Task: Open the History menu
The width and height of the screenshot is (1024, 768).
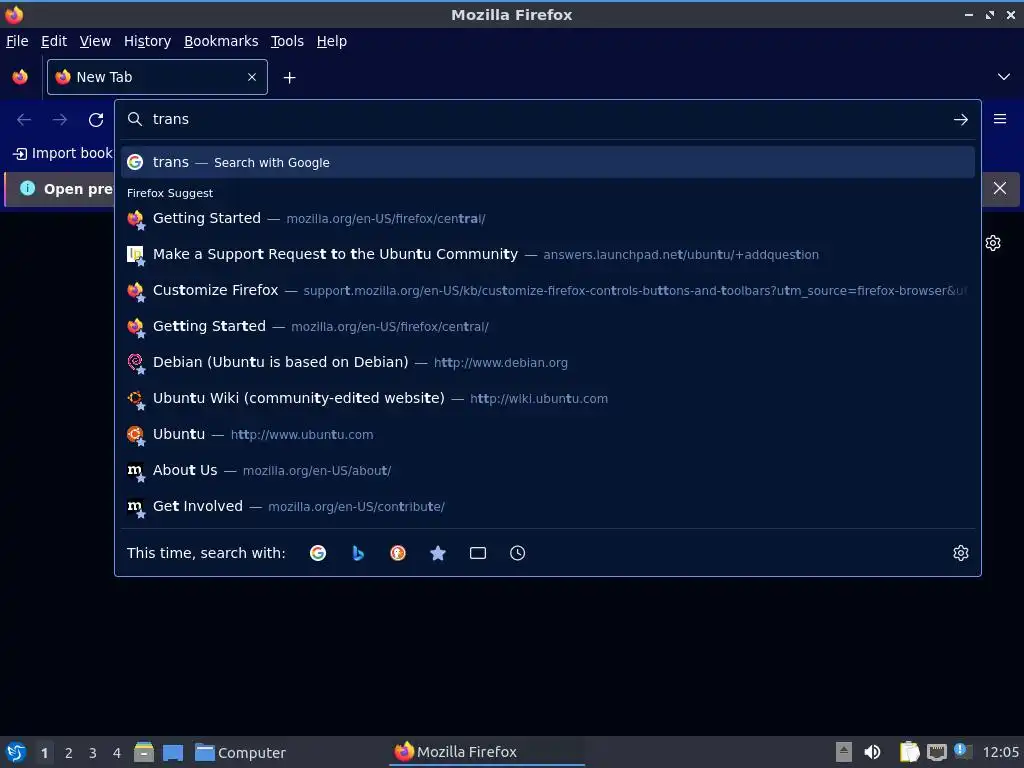Action: click(148, 41)
